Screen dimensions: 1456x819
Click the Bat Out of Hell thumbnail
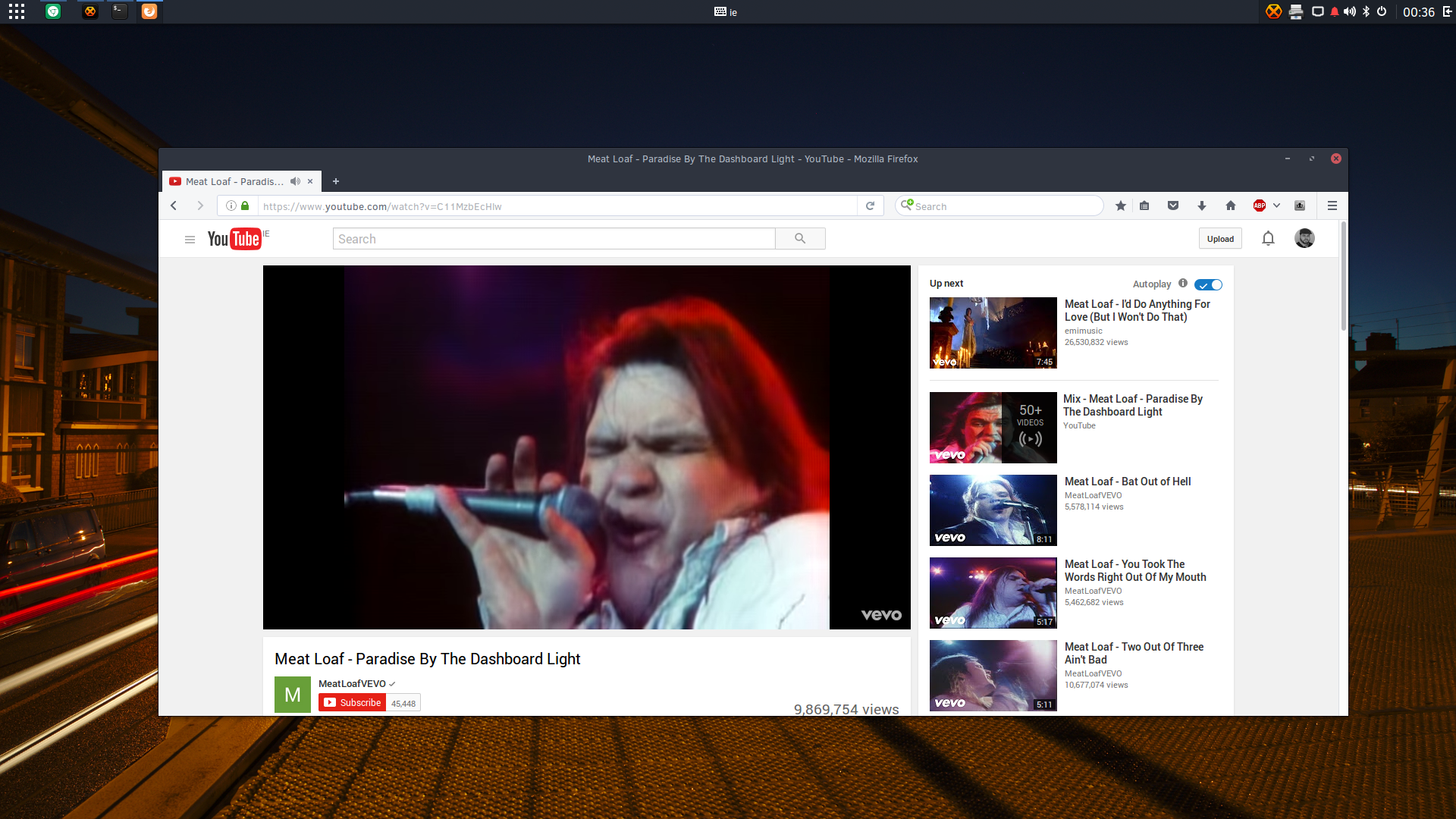coord(993,510)
